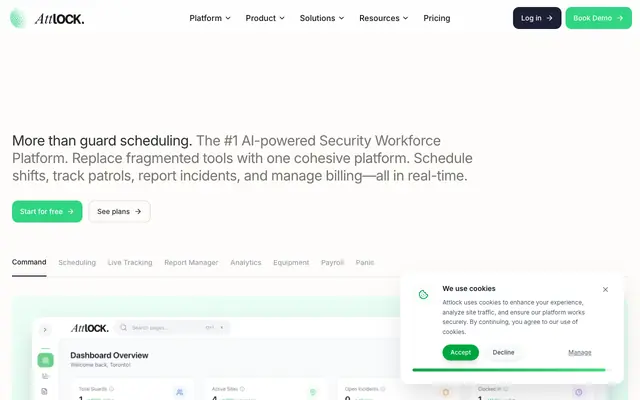Select the Command tab
The image size is (640, 400).
tap(29, 262)
